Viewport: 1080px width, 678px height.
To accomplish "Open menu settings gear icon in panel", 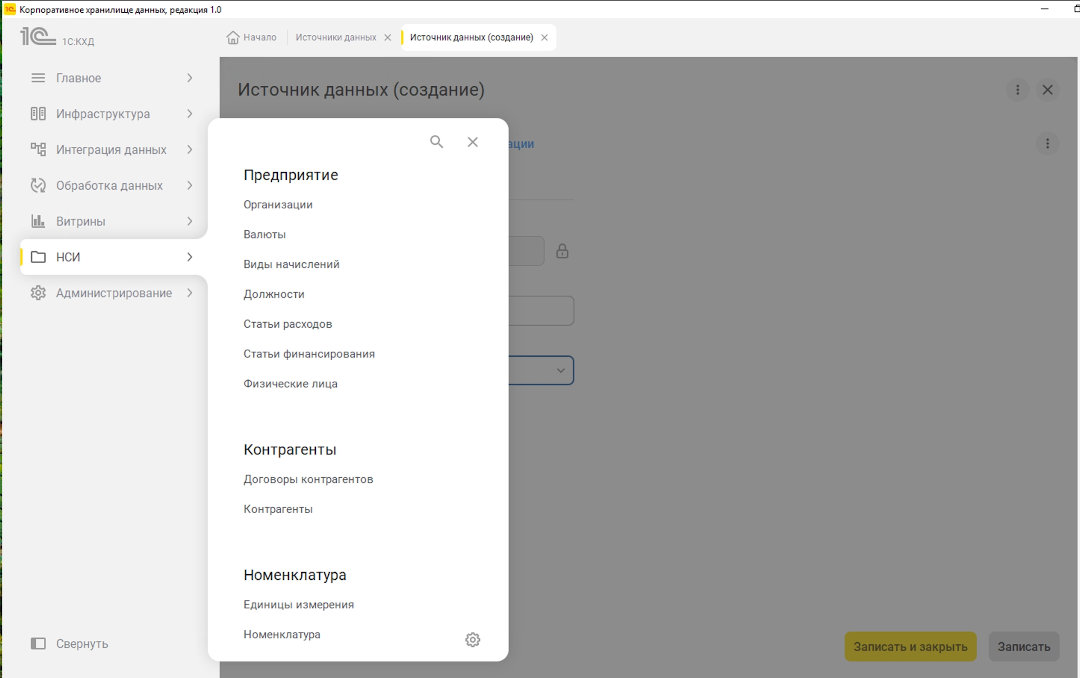I will (x=473, y=640).
